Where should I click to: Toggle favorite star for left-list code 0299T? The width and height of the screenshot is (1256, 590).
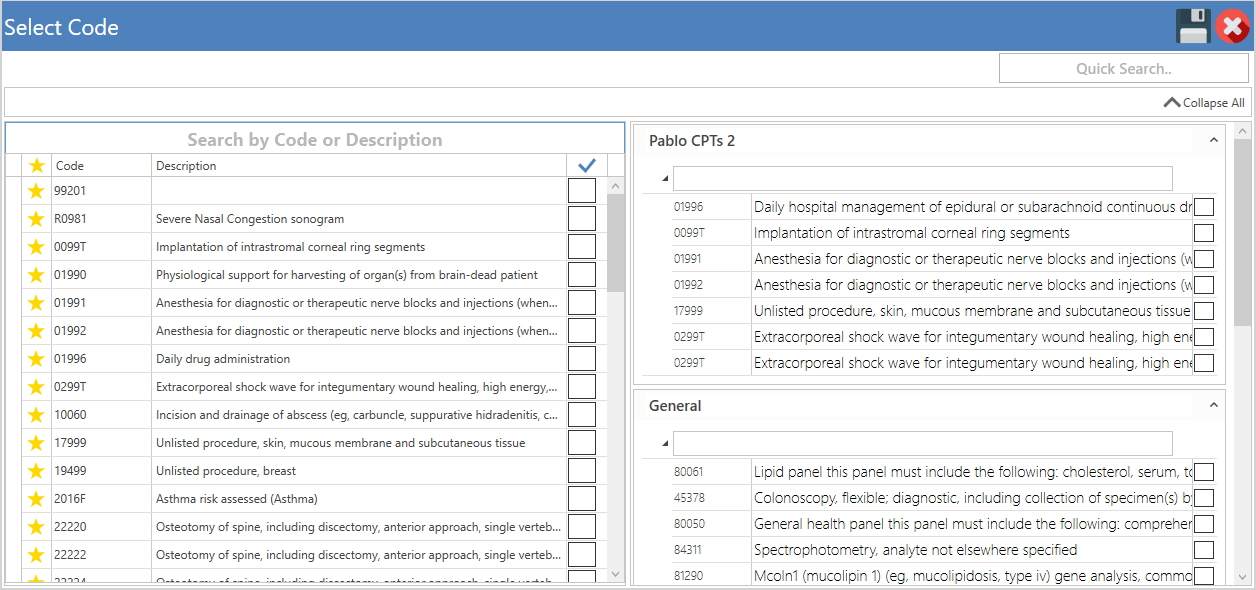(x=37, y=387)
